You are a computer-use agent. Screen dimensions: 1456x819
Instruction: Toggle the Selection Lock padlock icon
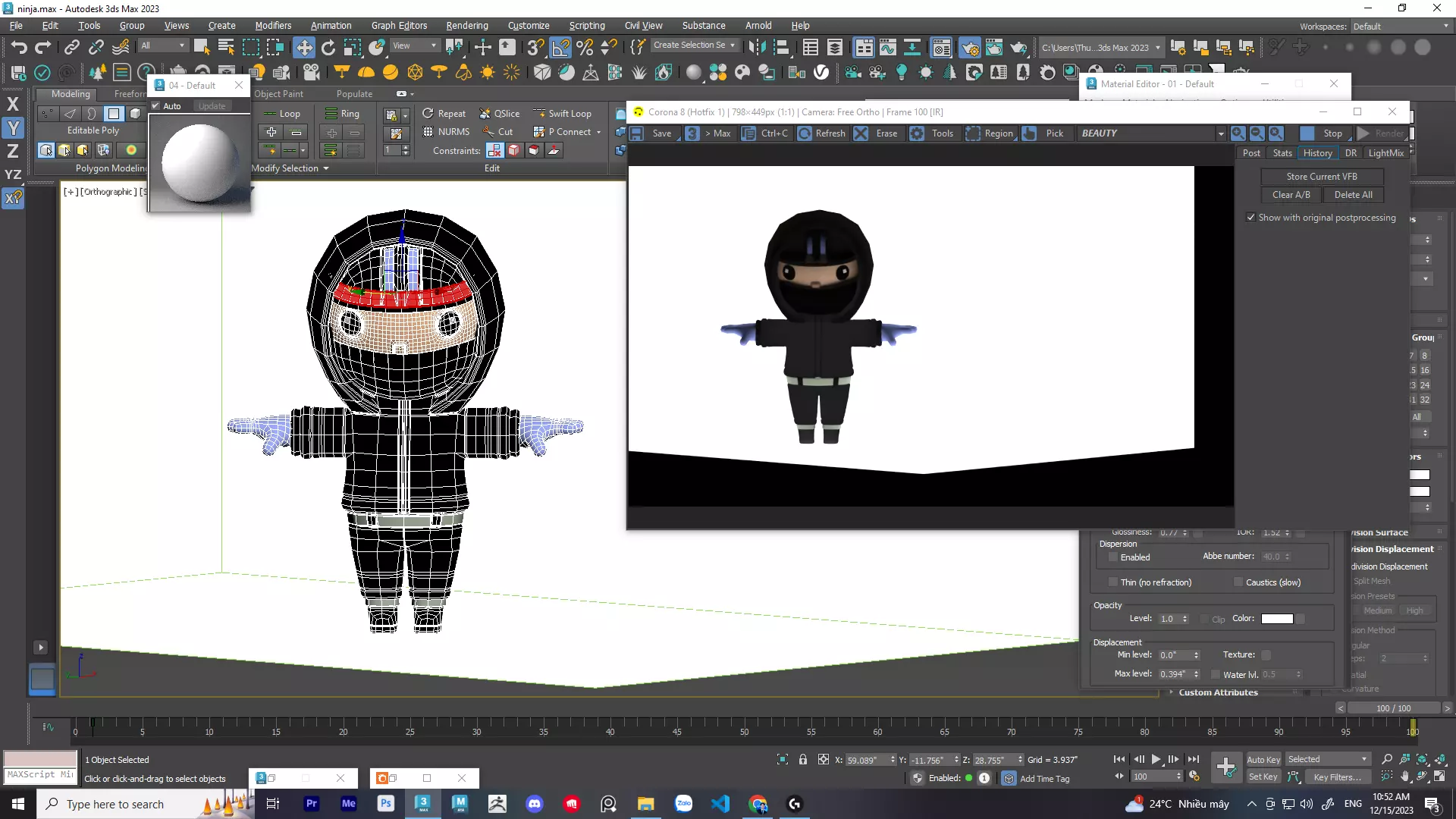802,759
